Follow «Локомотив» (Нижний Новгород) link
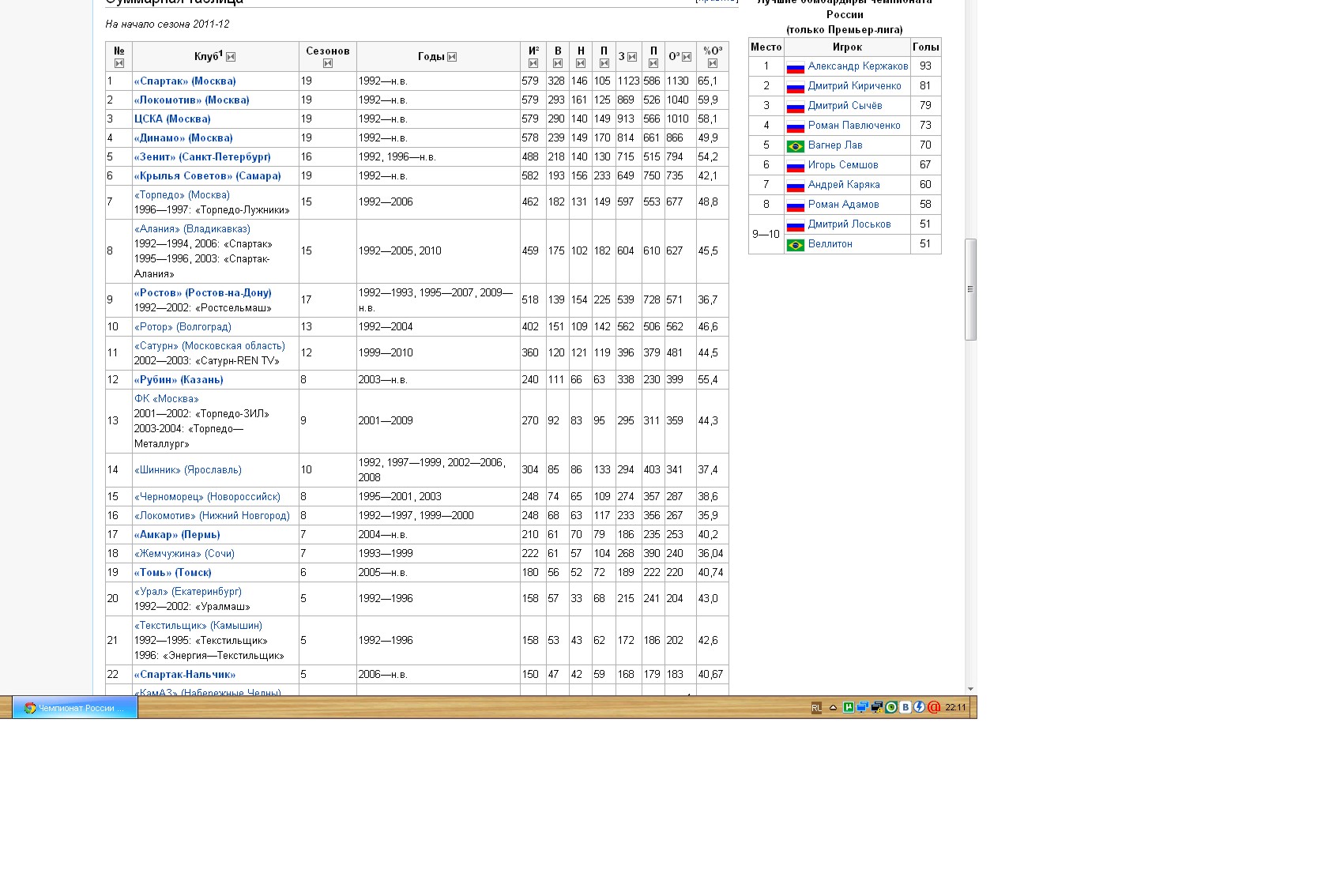The height and width of the screenshot is (896, 1344). (x=212, y=515)
